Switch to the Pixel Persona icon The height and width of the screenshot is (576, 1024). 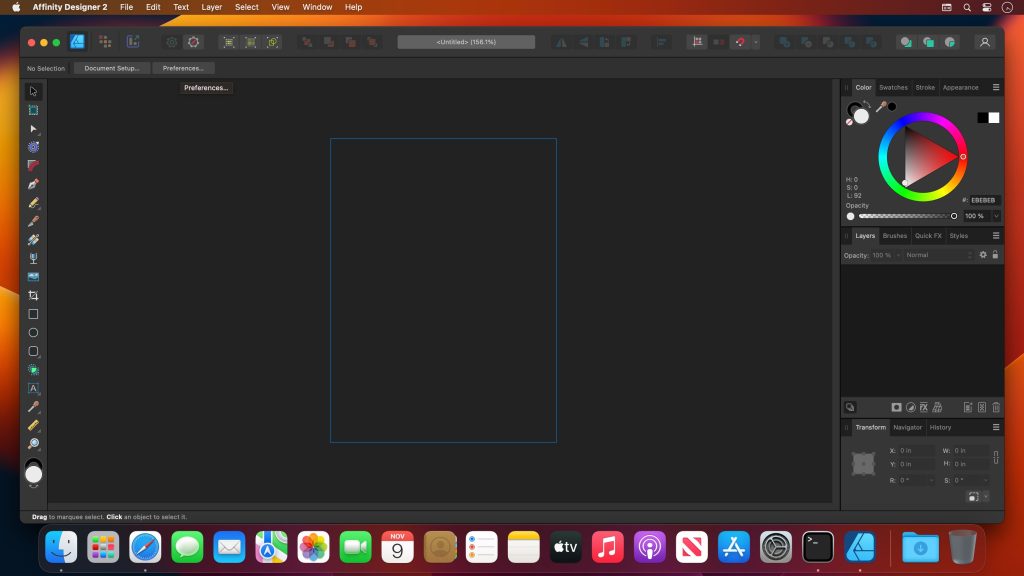pos(105,42)
